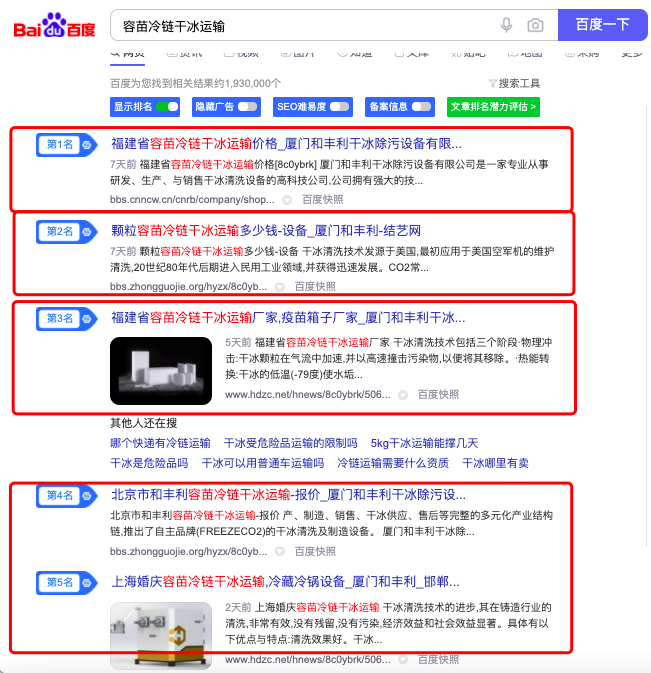Click the 百度一下 search button
The height and width of the screenshot is (673, 651).
(x=603, y=25)
